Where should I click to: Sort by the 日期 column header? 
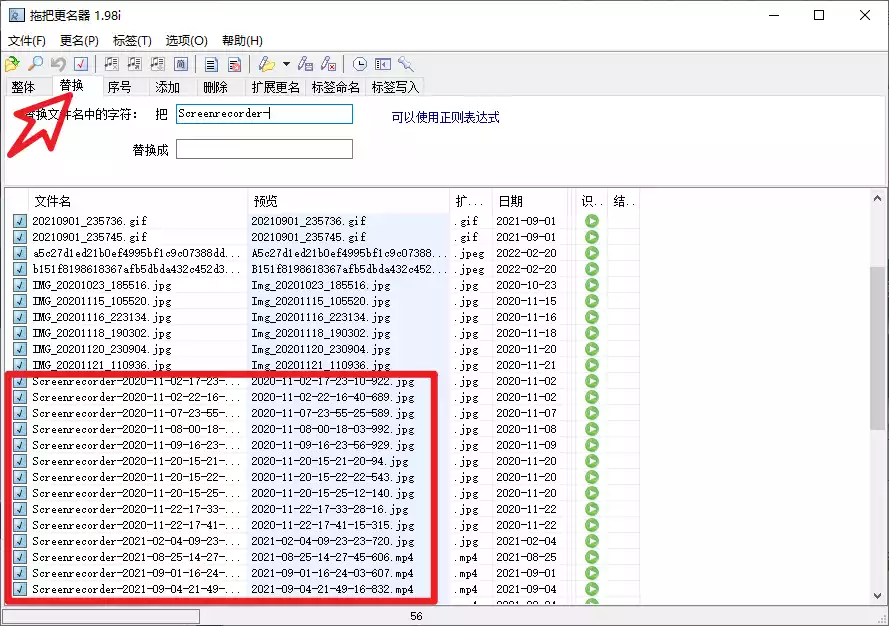530,201
